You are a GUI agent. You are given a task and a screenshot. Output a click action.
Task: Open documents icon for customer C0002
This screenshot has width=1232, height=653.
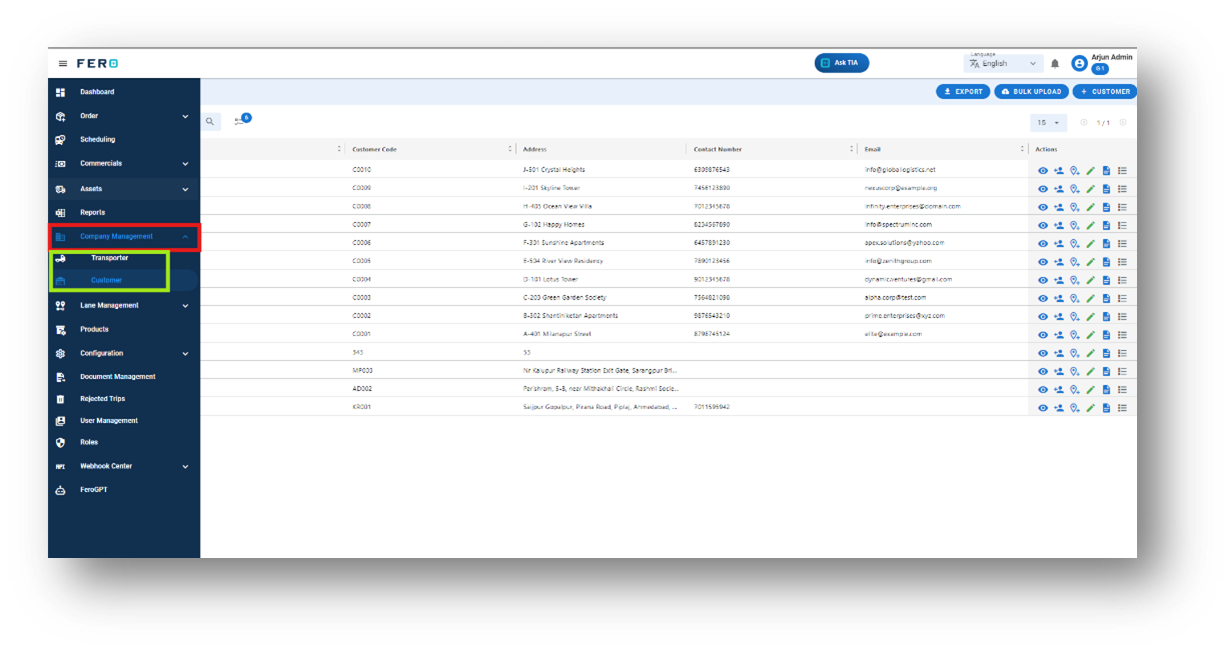(1106, 316)
